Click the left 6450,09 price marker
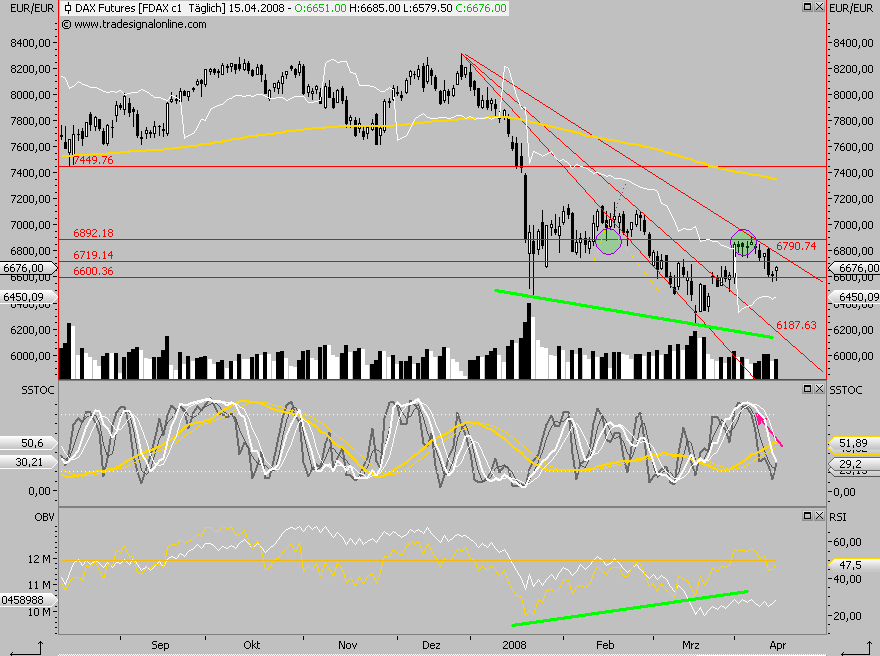Viewport: 880px width, 656px height. (x=28, y=297)
